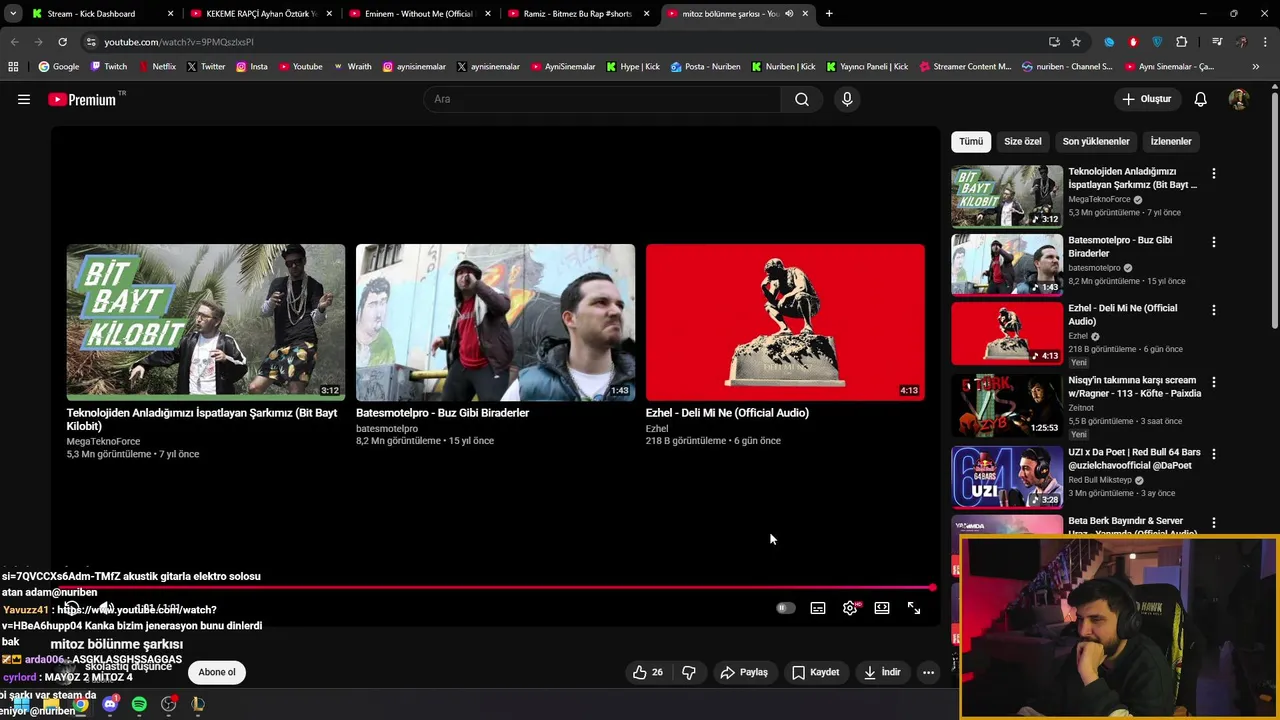This screenshot has width=1280, height=720.
Task: Select the Son yüklenenler filter chip
Action: (x=1095, y=141)
